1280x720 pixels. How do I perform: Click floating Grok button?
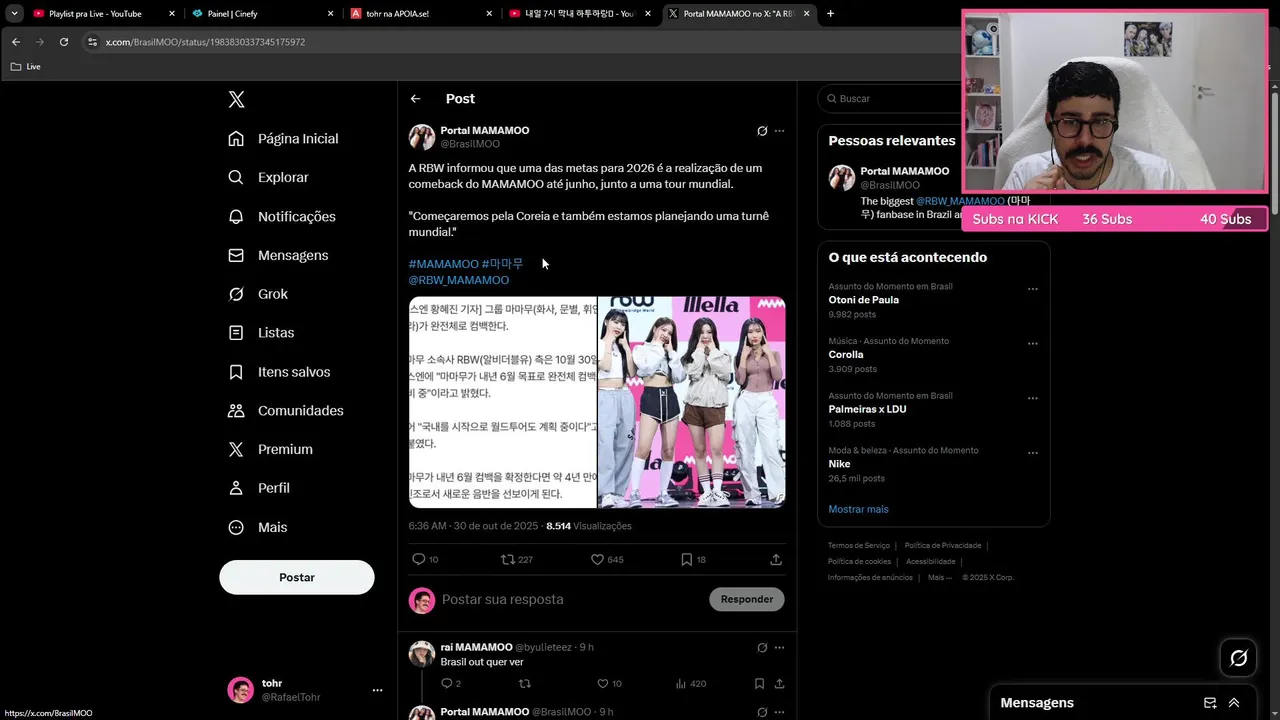pyautogui.click(x=1239, y=658)
